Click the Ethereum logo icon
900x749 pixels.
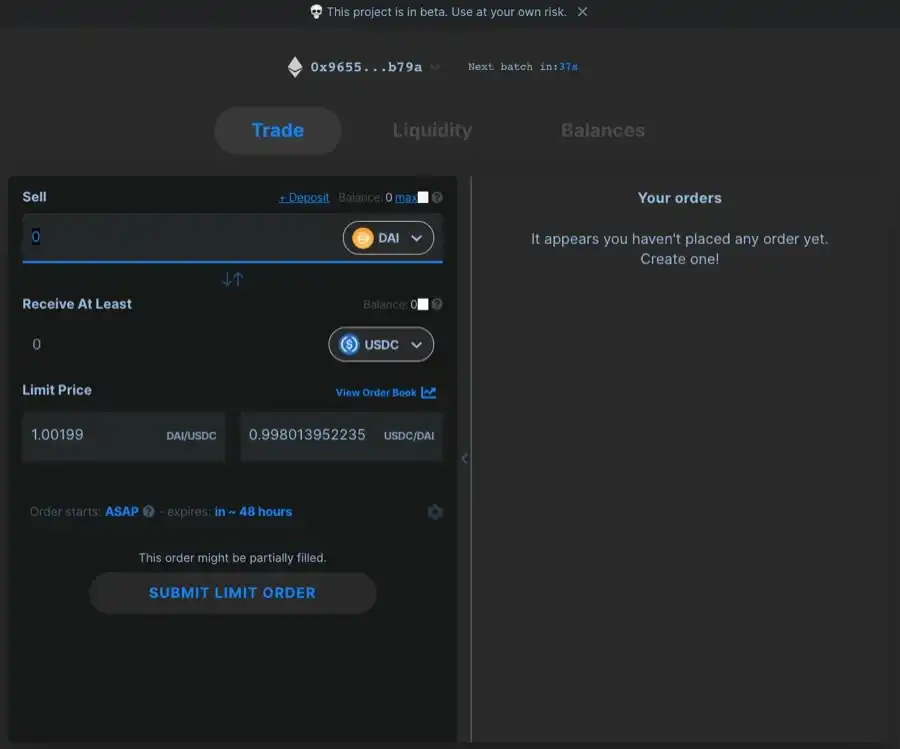click(x=295, y=67)
